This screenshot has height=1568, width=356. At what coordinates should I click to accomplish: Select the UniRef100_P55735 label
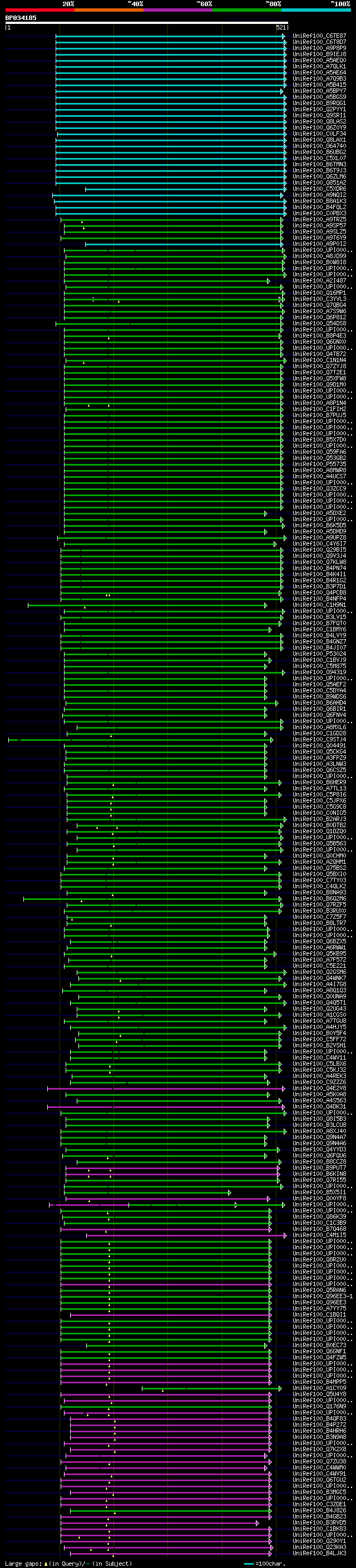[319, 464]
